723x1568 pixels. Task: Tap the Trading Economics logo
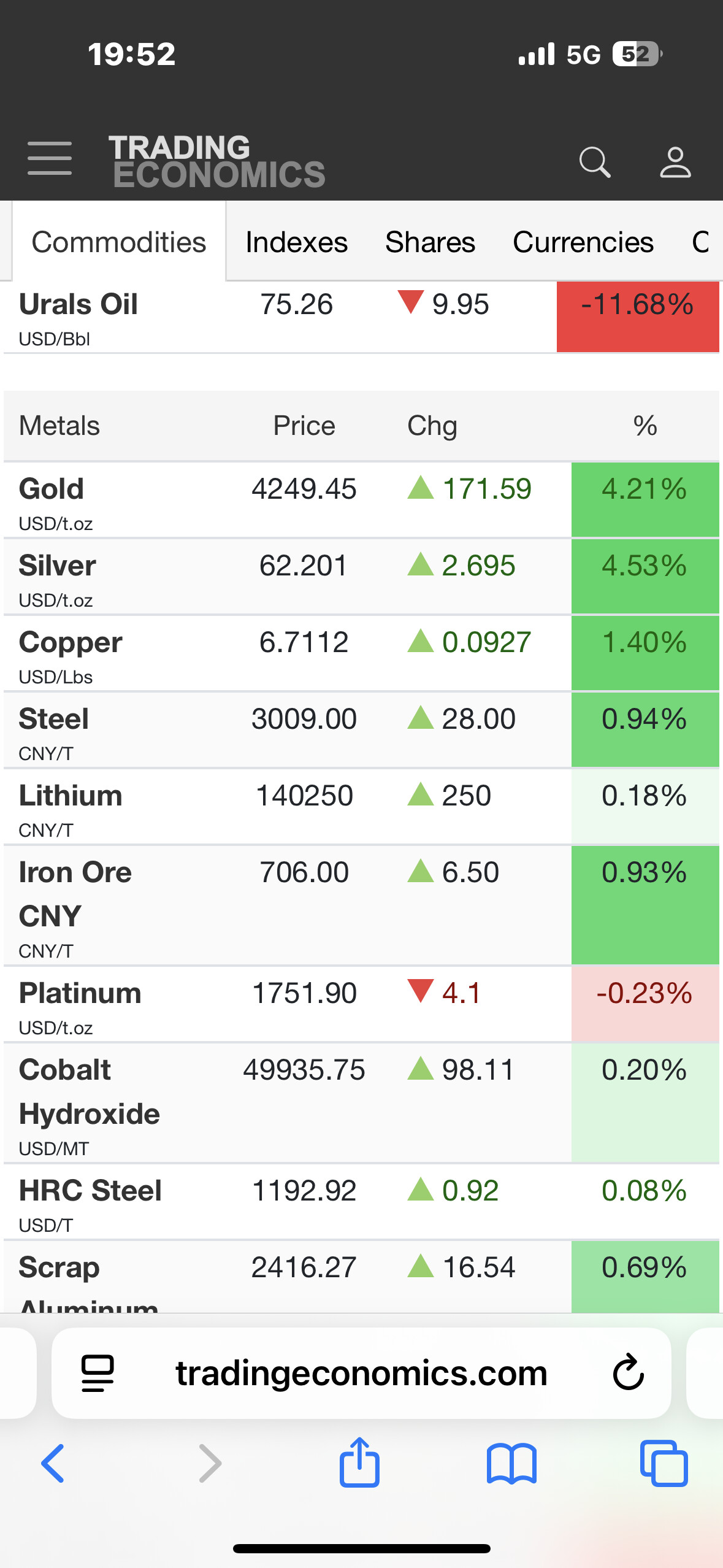(x=217, y=162)
